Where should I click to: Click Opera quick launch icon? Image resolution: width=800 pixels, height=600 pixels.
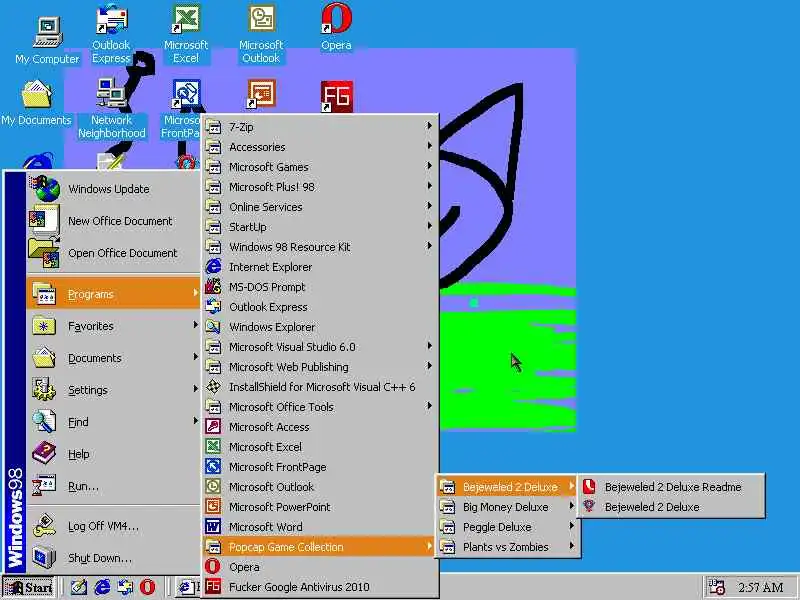click(x=147, y=587)
